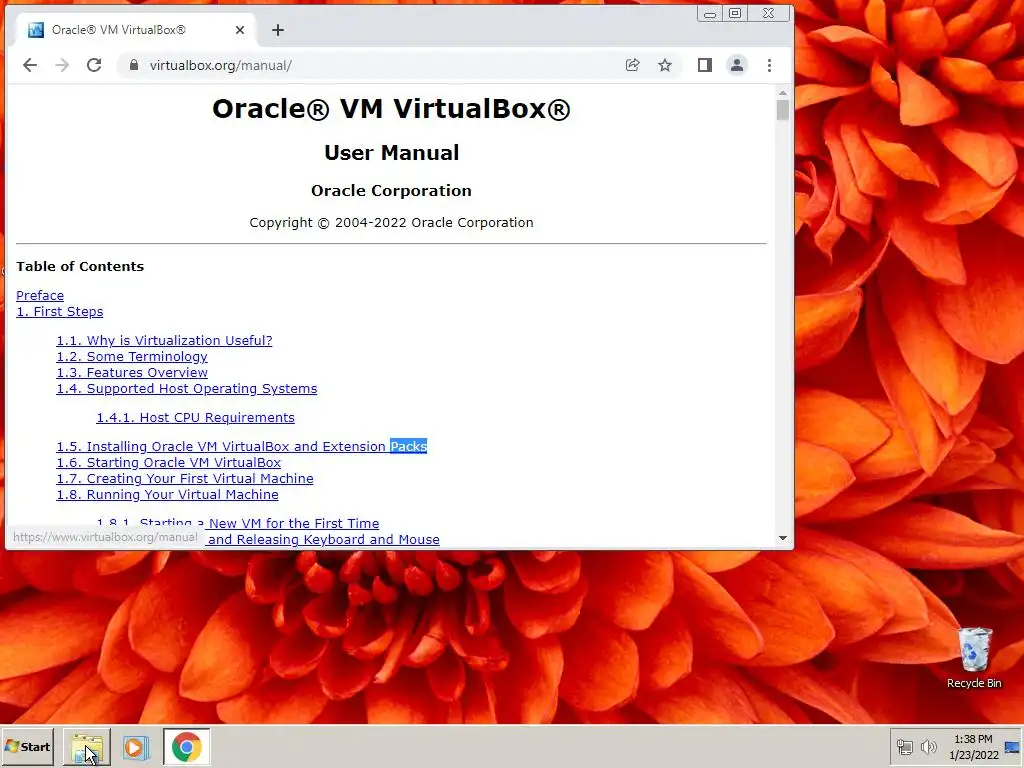Click the padlock site info icon
Screen dimensions: 1024x768
pyautogui.click(x=134, y=65)
